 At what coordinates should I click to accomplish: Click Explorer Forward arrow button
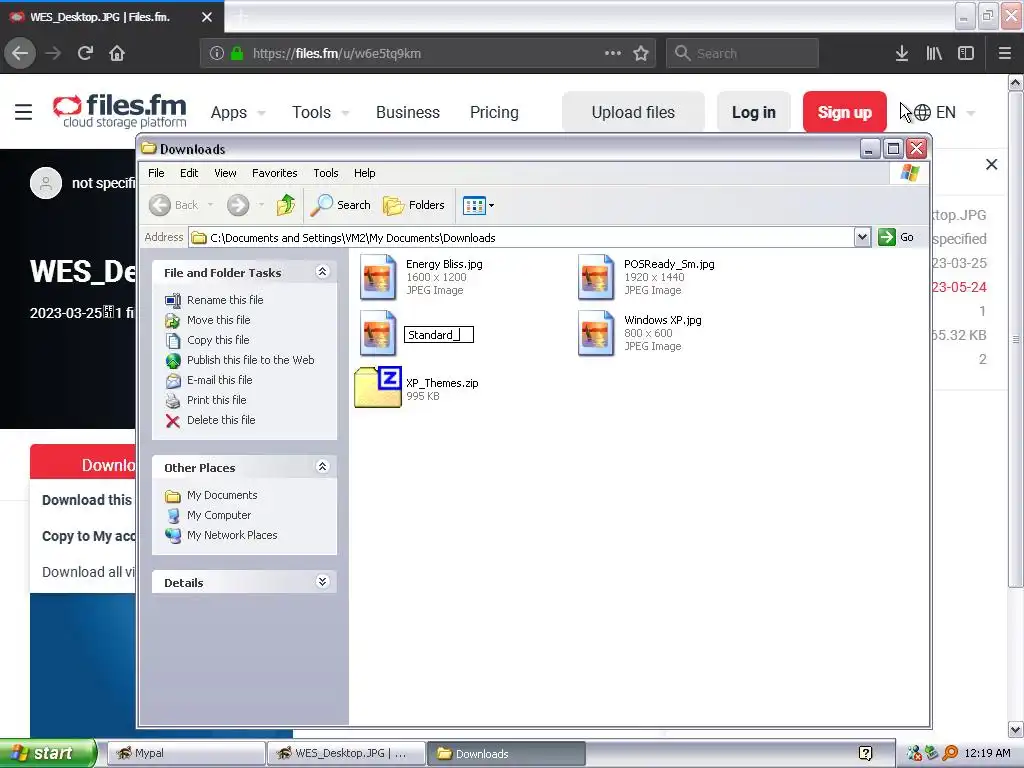(x=238, y=205)
